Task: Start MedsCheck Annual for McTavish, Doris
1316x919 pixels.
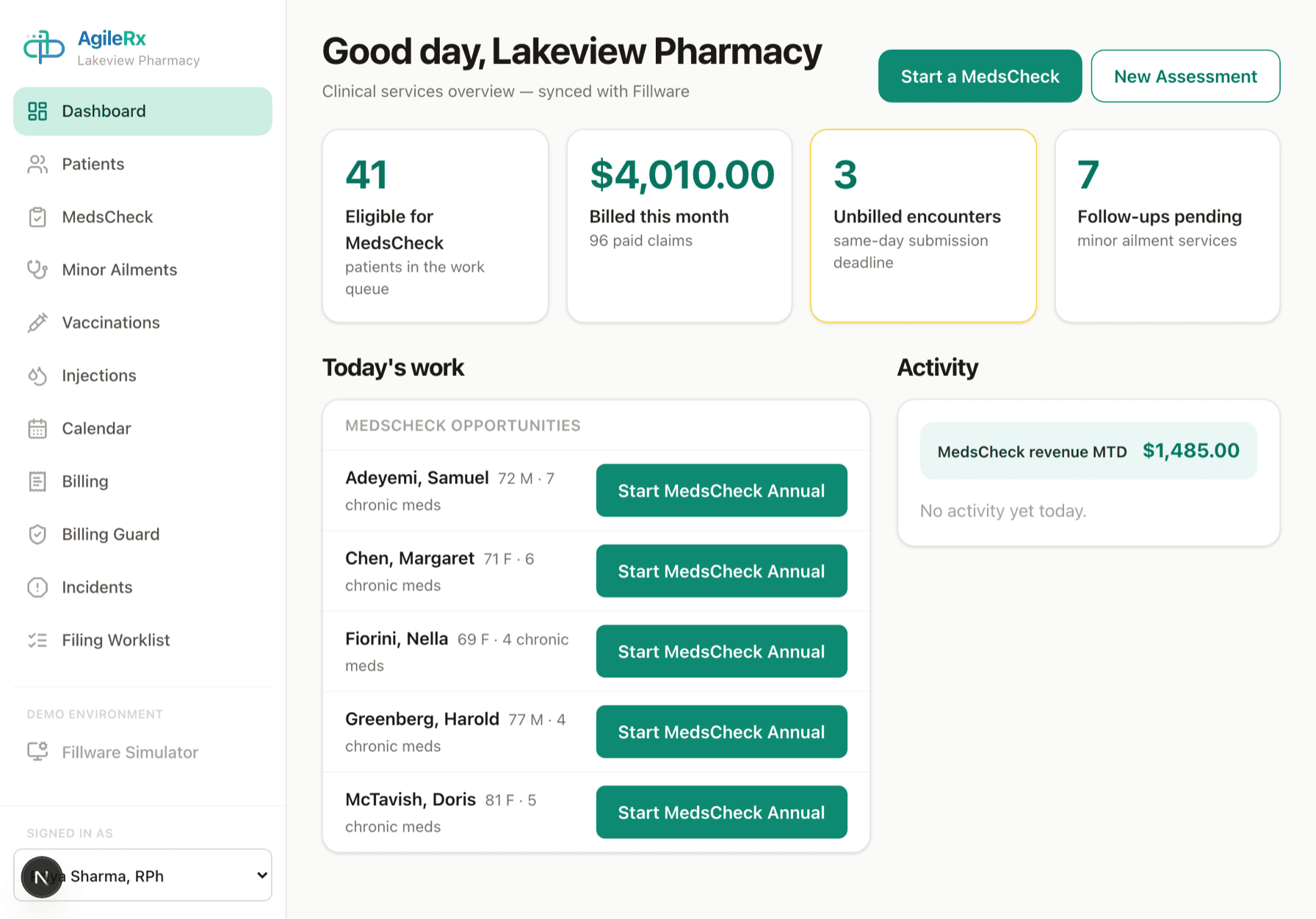Action: (721, 812)
